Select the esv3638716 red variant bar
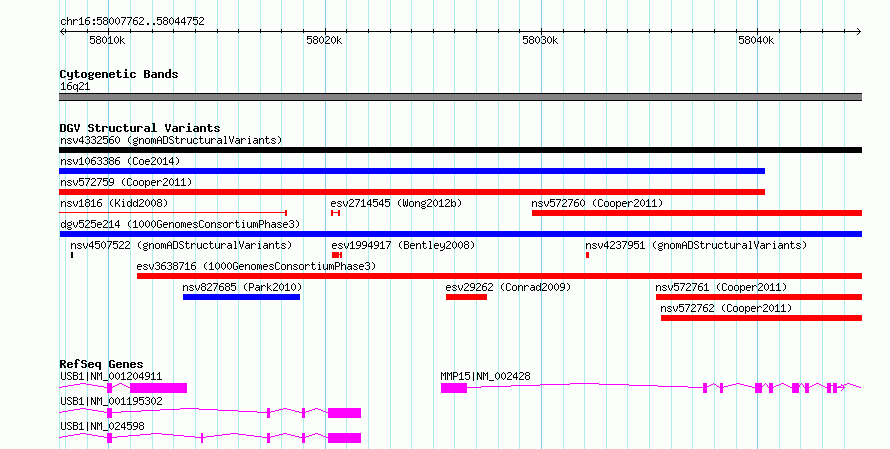Screen dimensions: 890x449 (499, 276)
